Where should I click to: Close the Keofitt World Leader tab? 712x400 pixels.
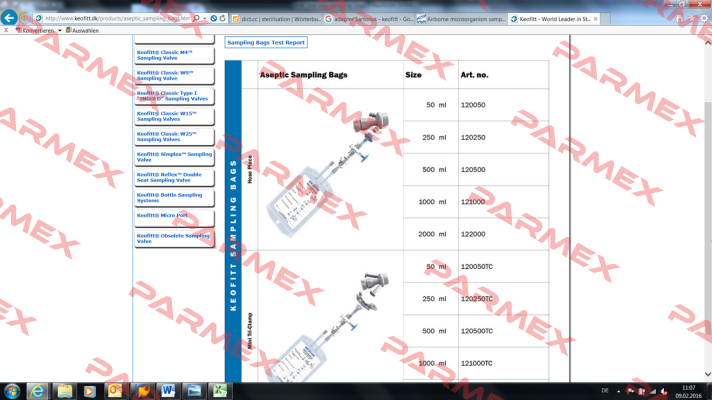coord(595,19)
